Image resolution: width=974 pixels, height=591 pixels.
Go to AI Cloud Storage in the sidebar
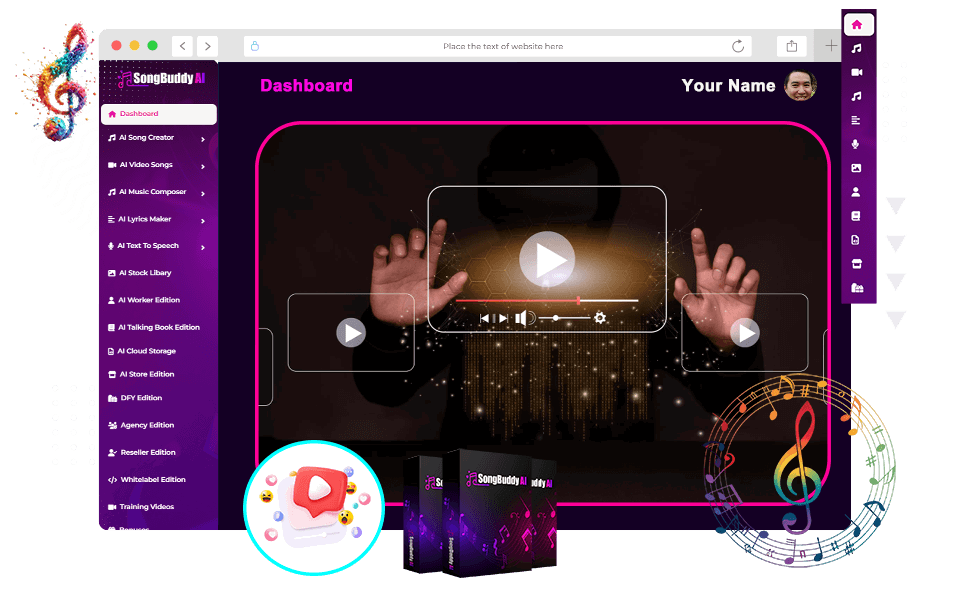[x=146, y=351]
